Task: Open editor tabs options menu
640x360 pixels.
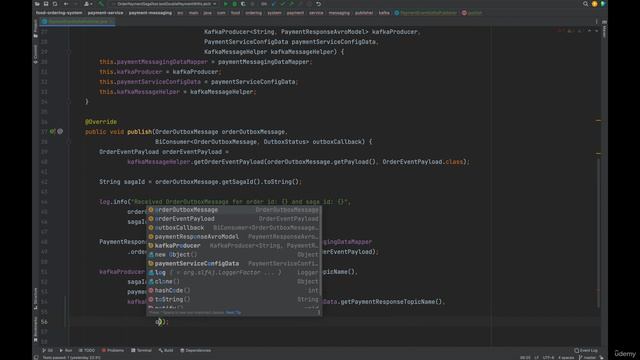Action: click(596, 22)
